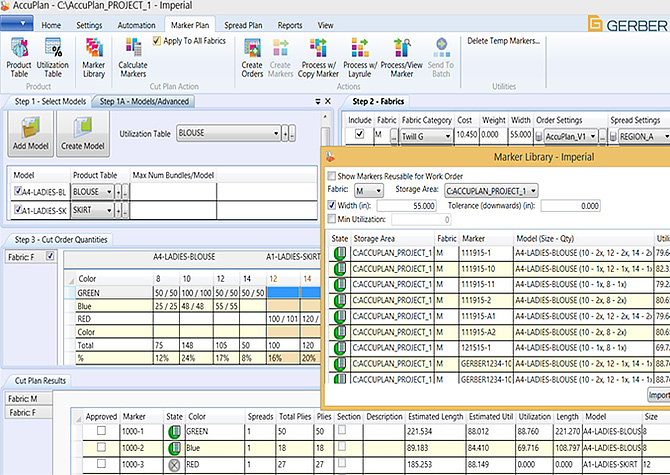Screen dimensions: 670x475
Task: Click save icon beside AccuPlan_V1 order setting
Action: click(539, 137)
